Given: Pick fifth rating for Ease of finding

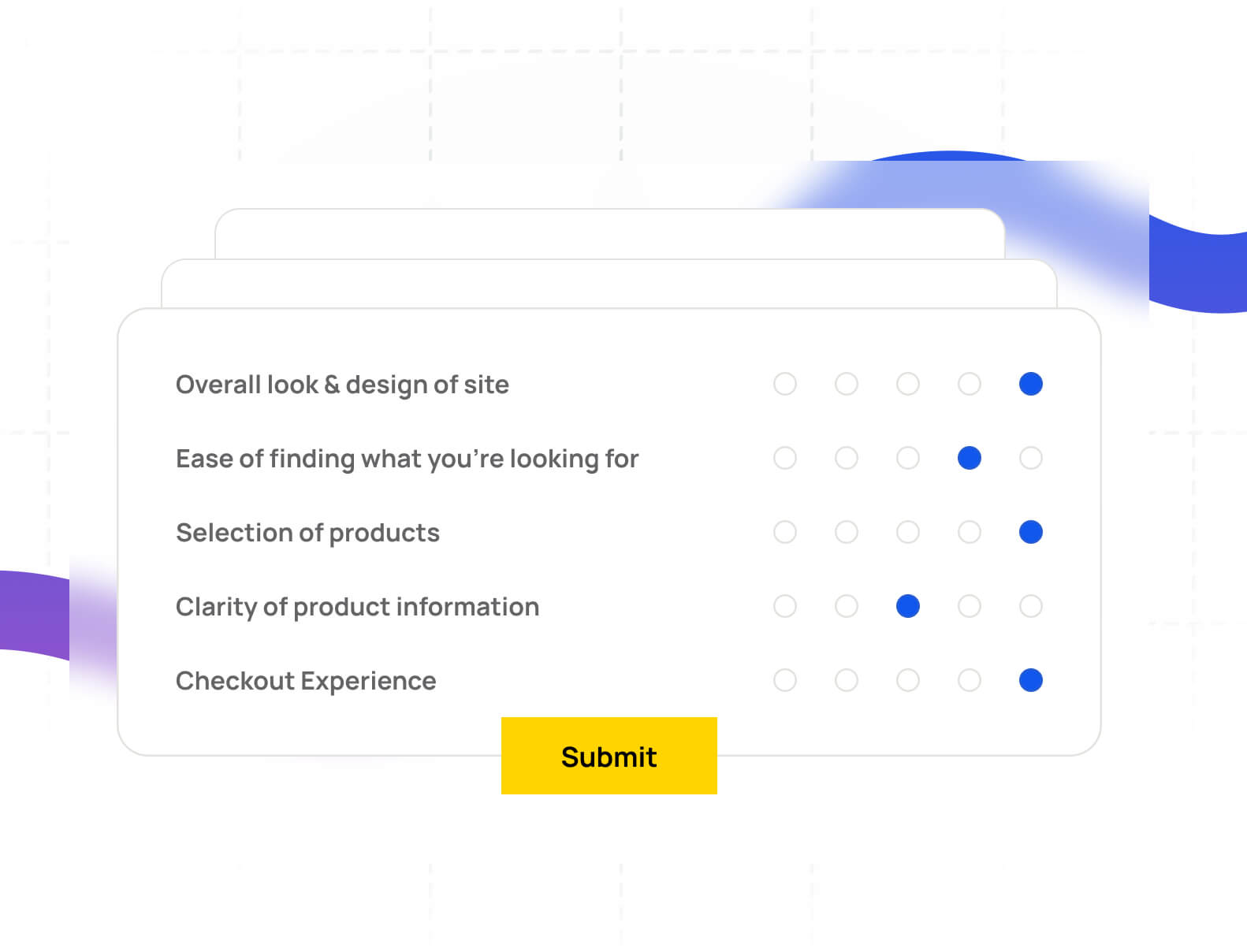Looking at the screenshot, I should (x=1030, y=458).
